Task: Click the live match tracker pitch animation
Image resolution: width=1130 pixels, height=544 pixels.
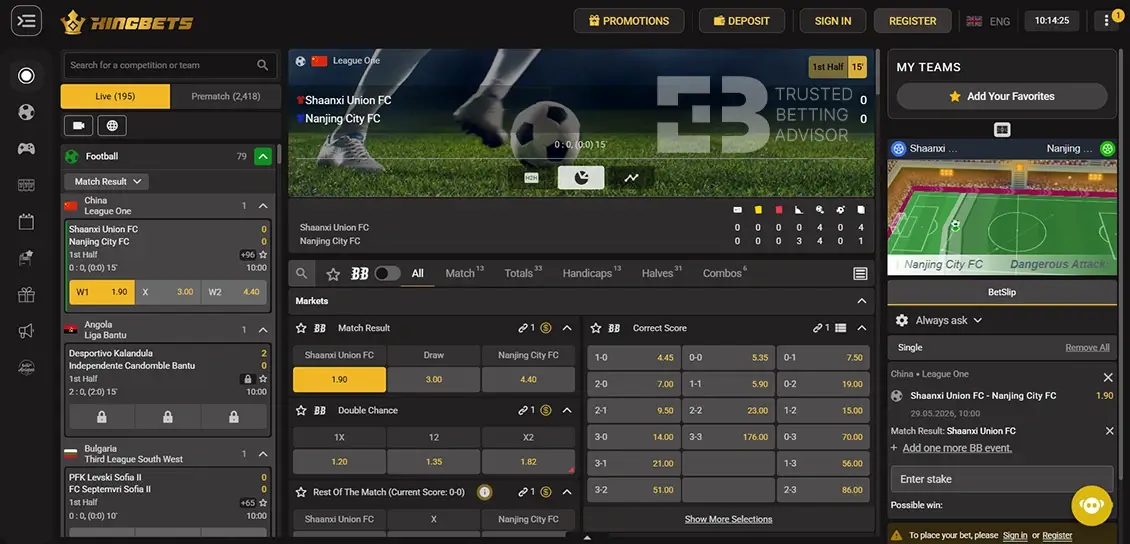Action: (x=1001, y=216)
